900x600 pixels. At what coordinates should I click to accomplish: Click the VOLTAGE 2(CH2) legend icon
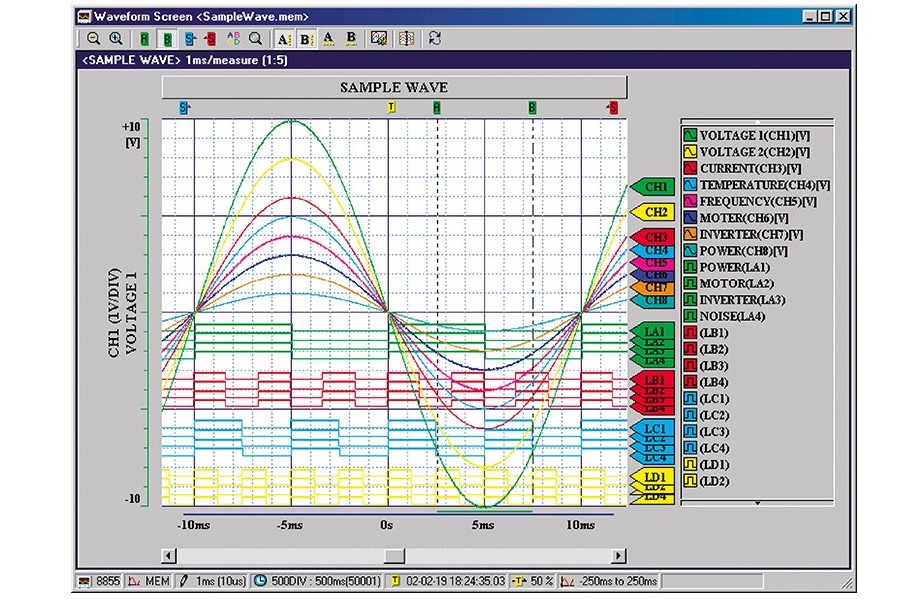click(x=690, y=152)
